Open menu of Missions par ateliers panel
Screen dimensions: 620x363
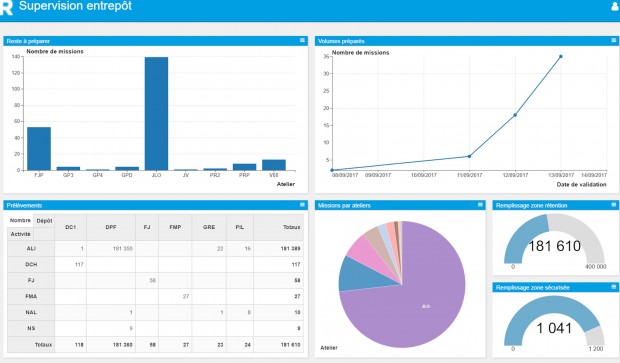pyautogui.click(x=480, y=205)
